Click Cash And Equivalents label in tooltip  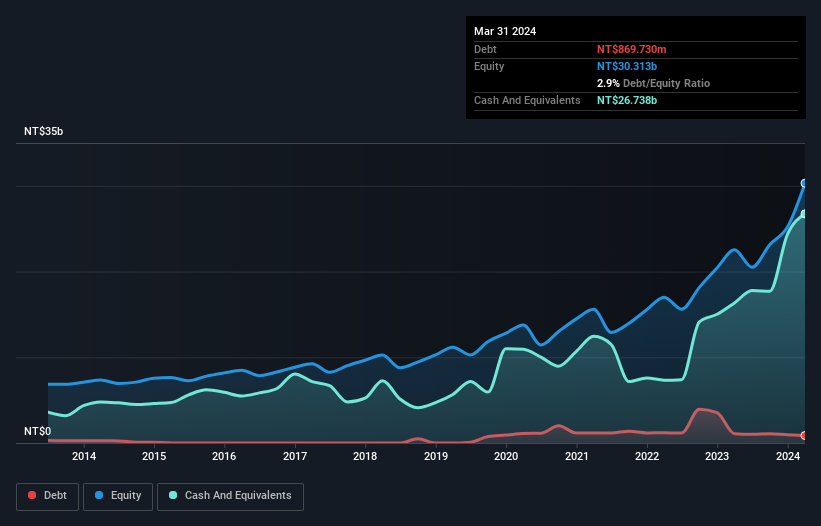(x=527, y=100)
